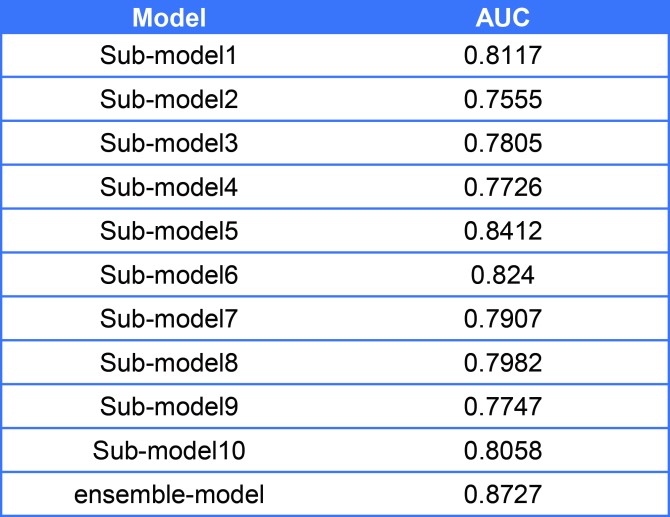Select the Sub-model8 cell
670x517 pixels.
(168, 362)
